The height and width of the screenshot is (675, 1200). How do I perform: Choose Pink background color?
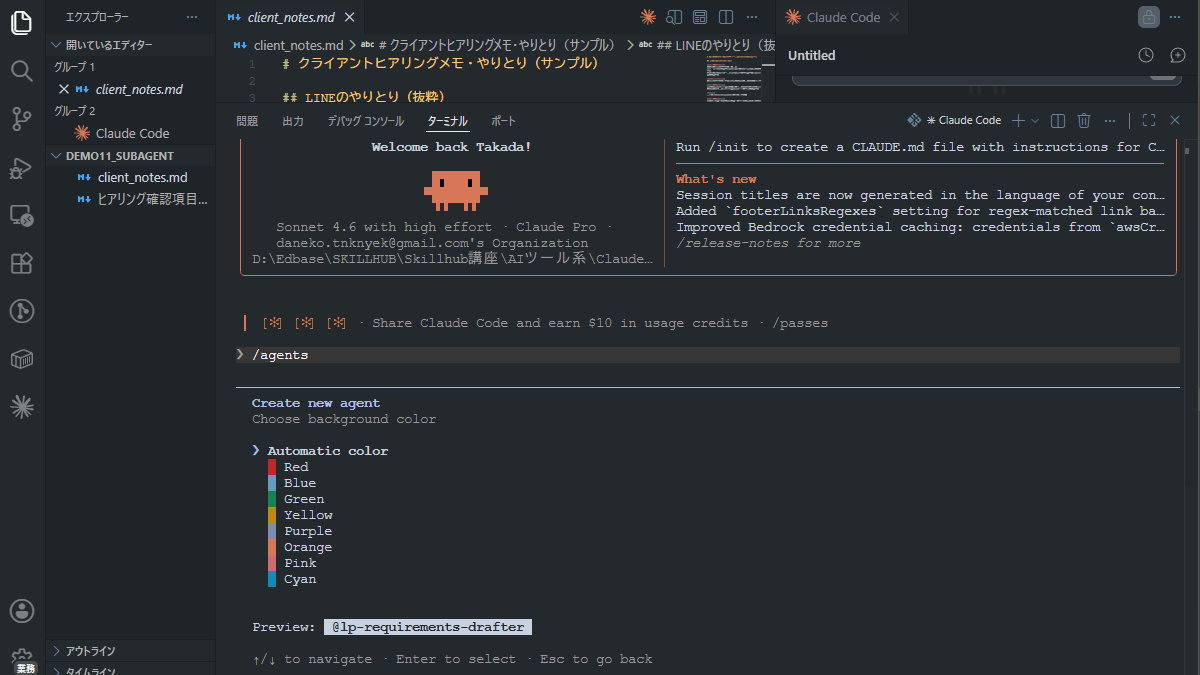pyautogui.click(x=300, y=563)
